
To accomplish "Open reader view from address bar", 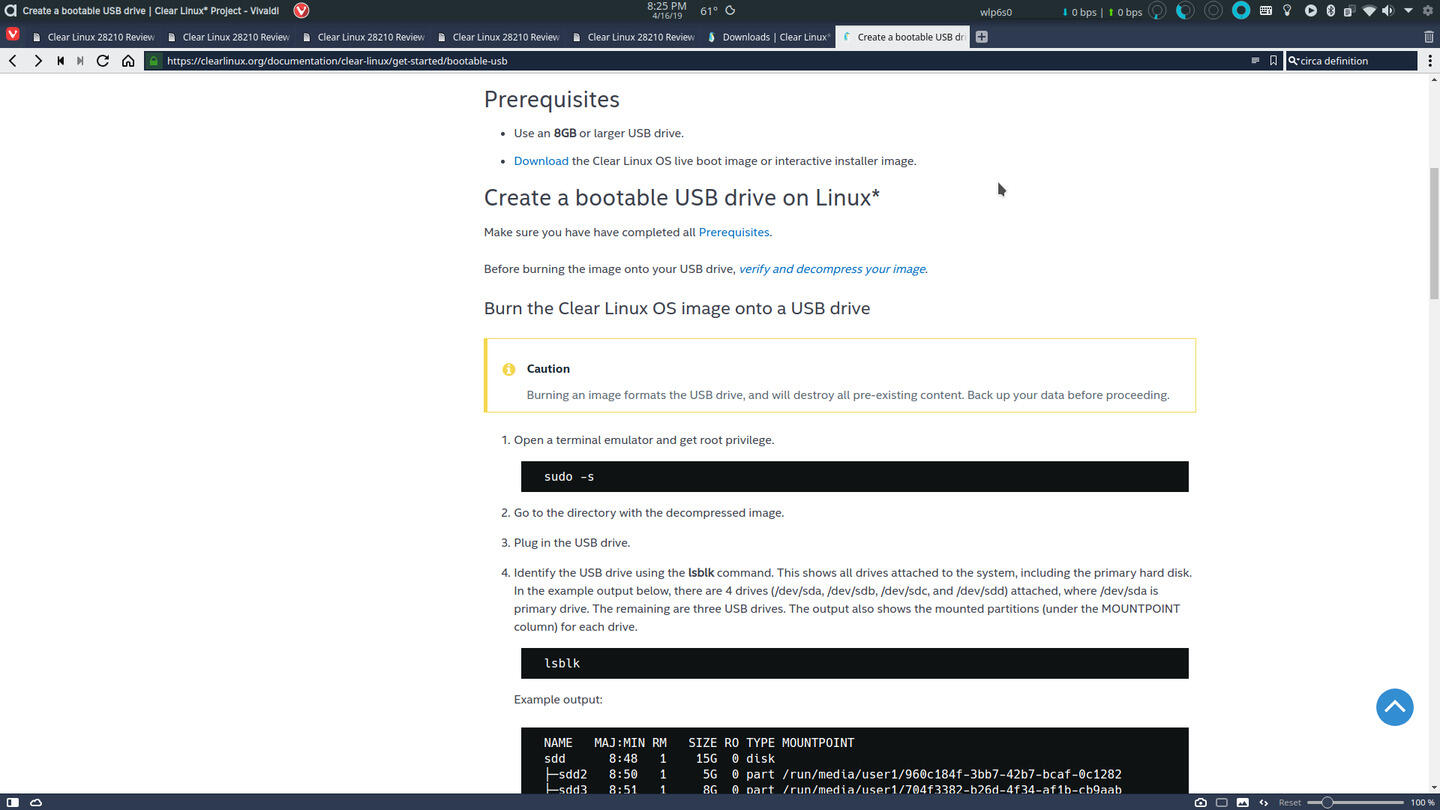I will [1255, 61].
